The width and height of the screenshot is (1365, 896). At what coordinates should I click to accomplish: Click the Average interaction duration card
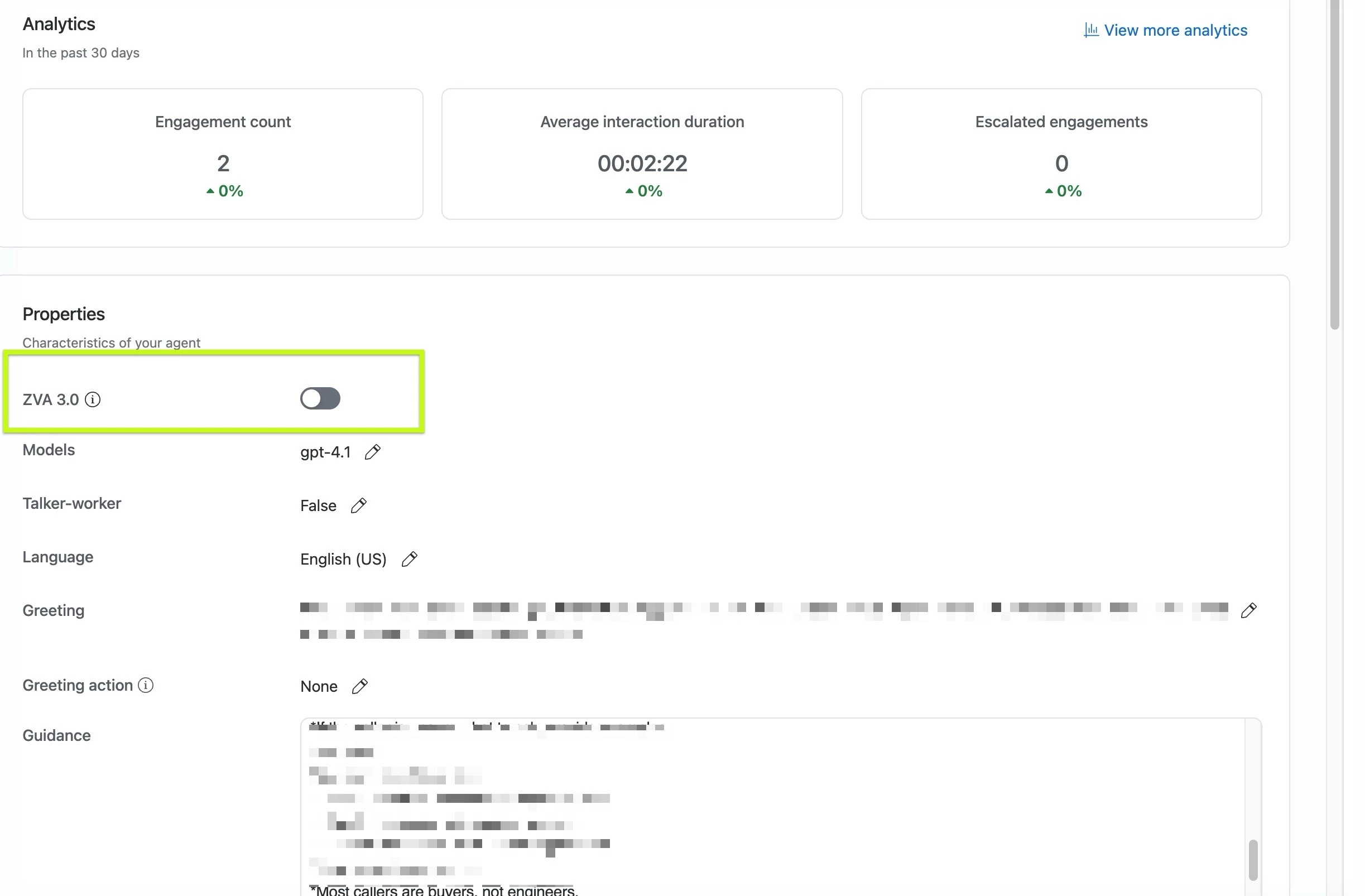pos(642,153)
